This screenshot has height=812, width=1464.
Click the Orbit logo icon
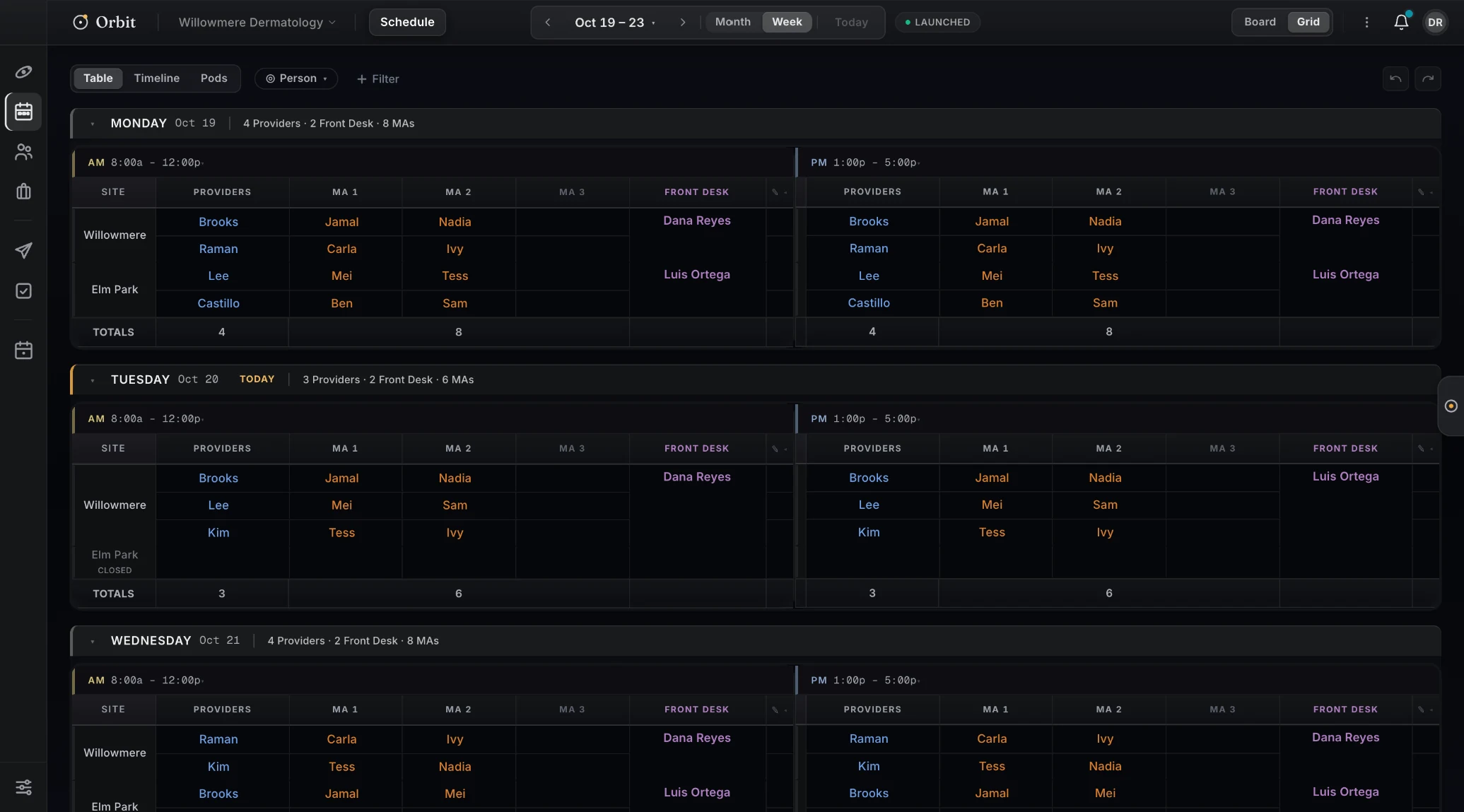[x=81, y=22]
